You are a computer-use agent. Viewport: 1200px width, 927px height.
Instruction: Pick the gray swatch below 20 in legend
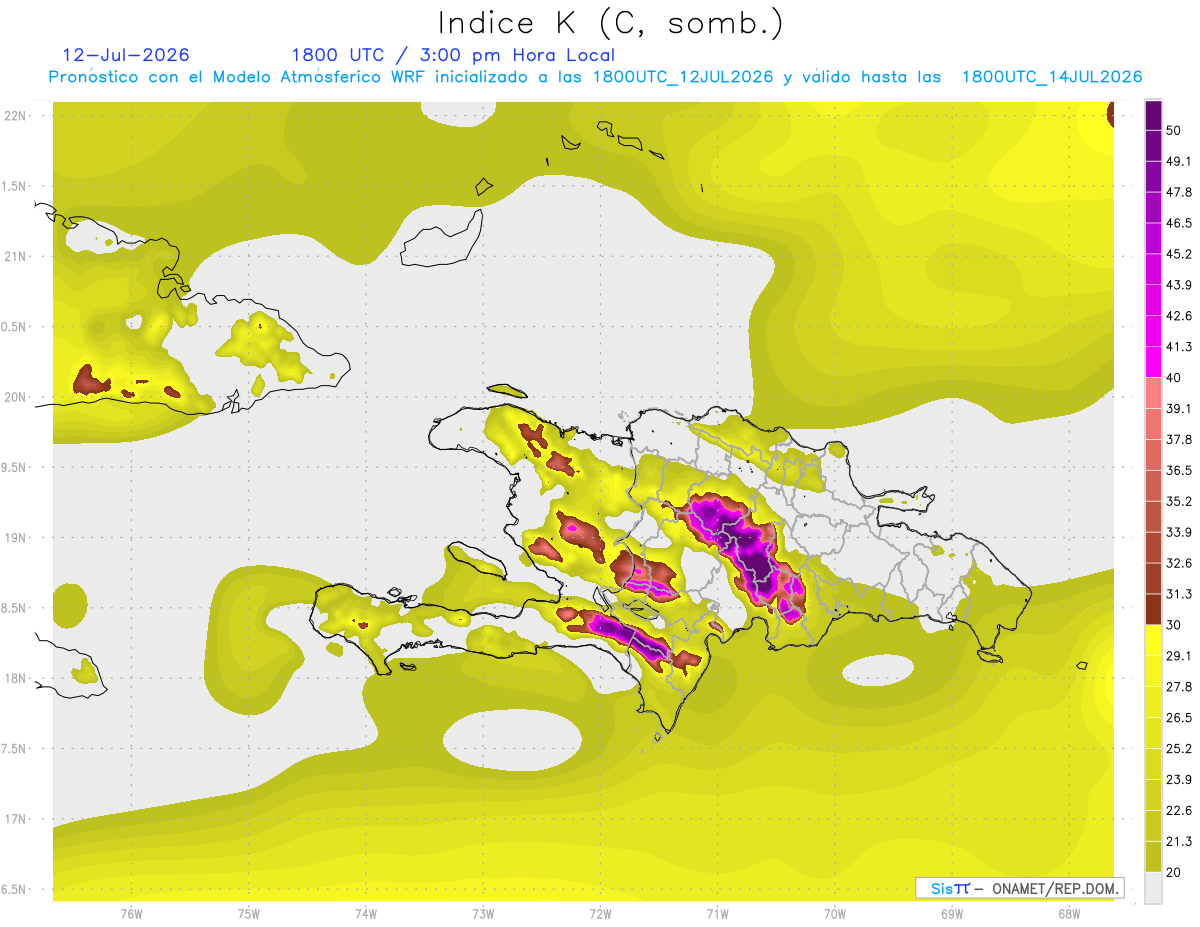pos(1154,888)
